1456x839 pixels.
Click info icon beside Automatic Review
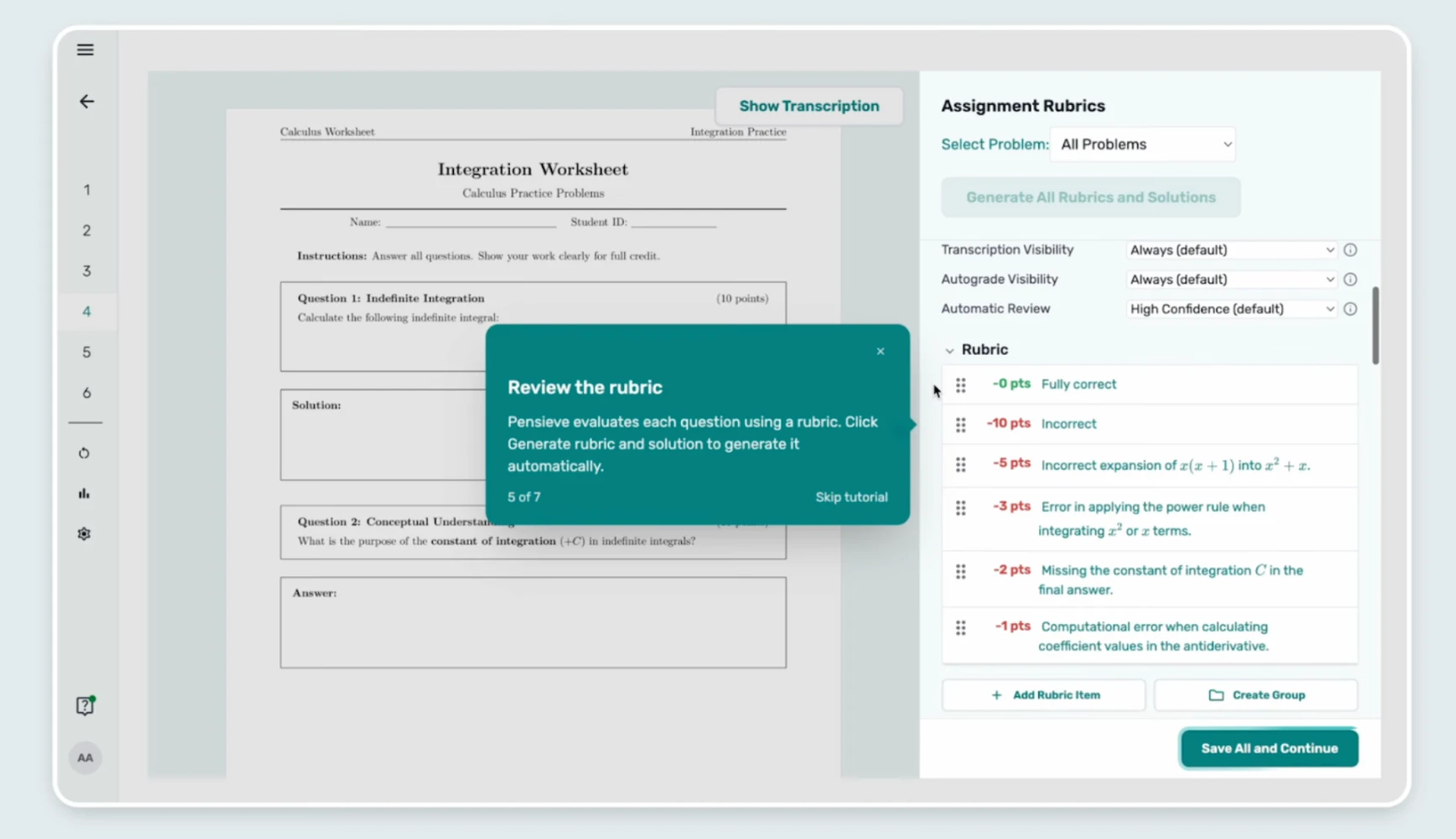[1350, 309]
